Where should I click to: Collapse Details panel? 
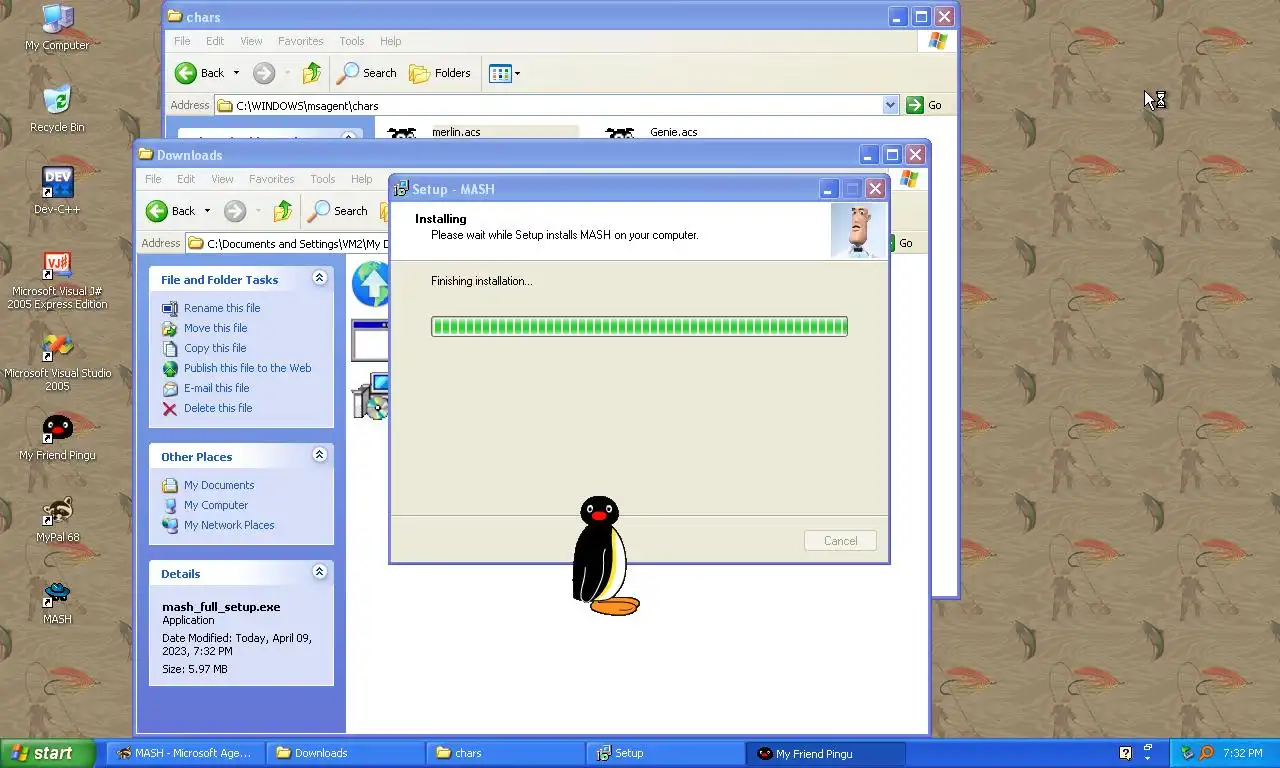319,572
